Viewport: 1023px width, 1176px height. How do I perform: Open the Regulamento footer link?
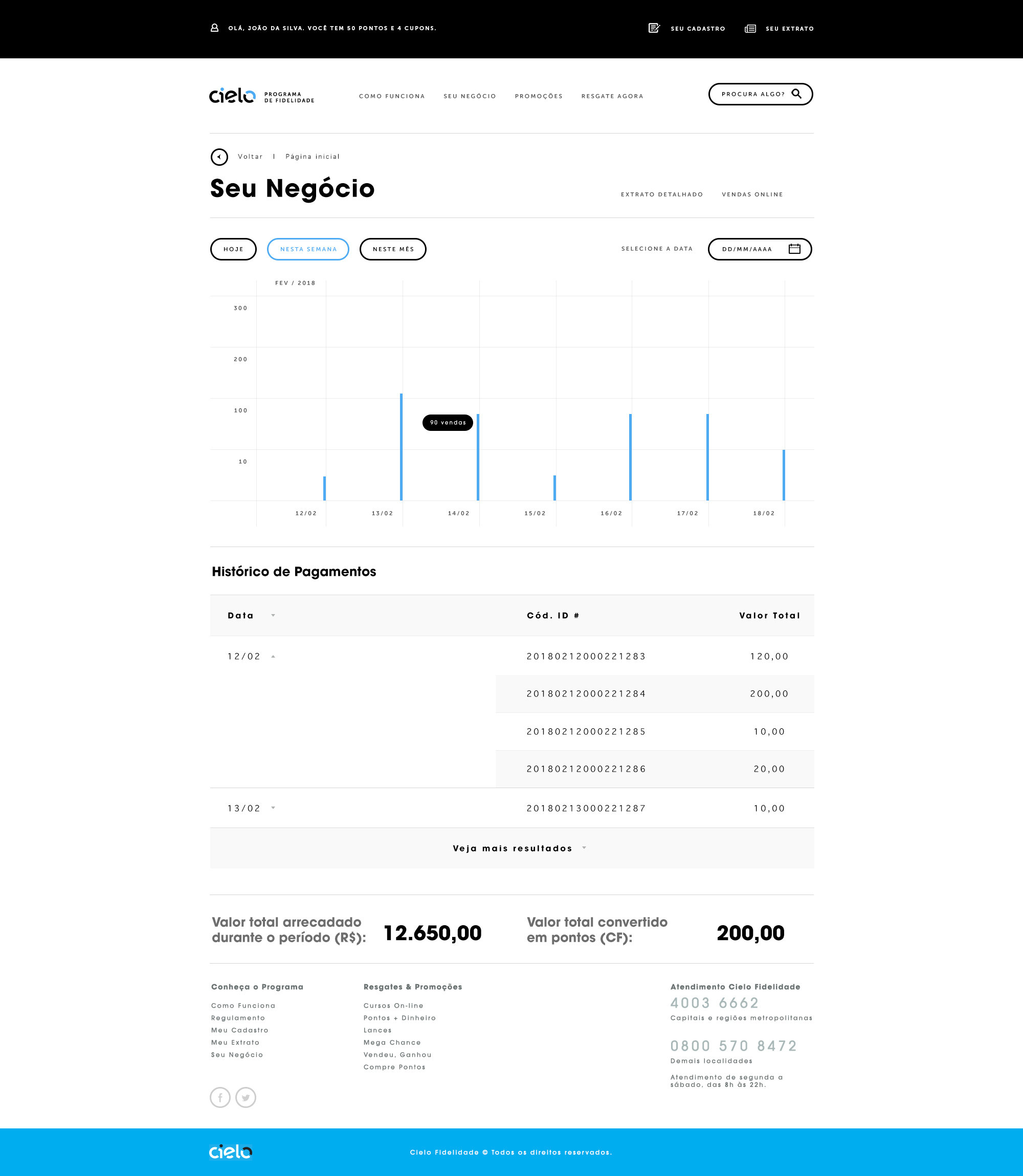[238, 1018]
